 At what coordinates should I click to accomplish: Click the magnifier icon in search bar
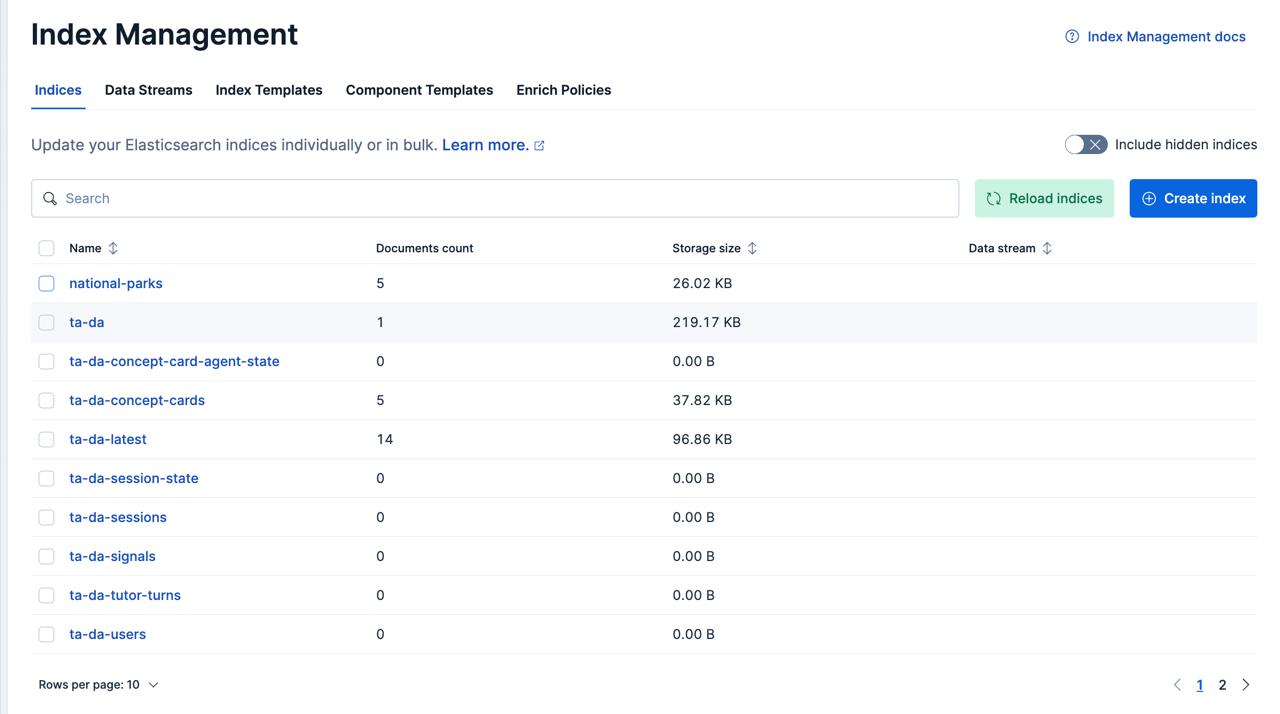click(x=50, y=199)
